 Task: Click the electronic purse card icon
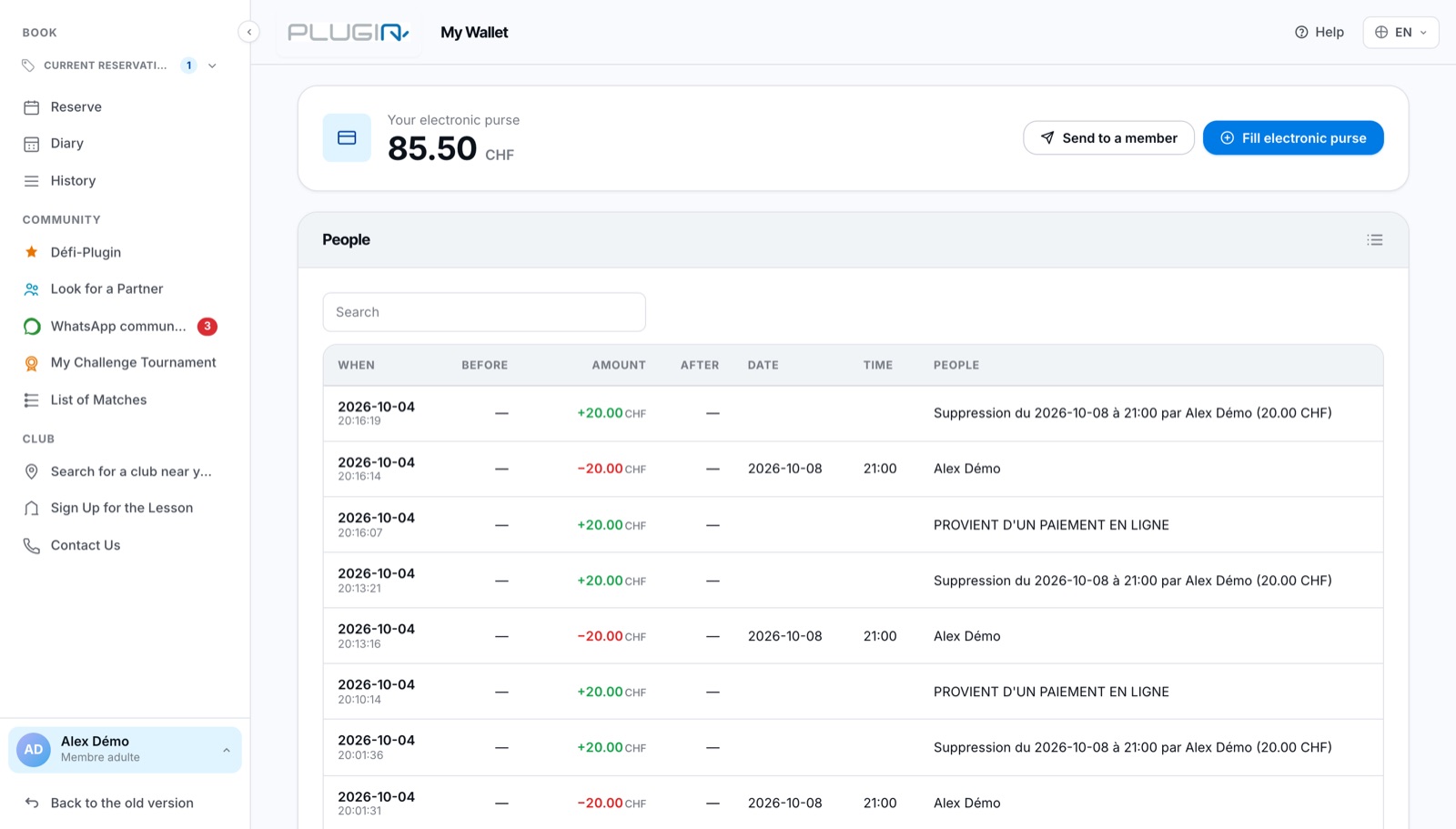(347, 137)
